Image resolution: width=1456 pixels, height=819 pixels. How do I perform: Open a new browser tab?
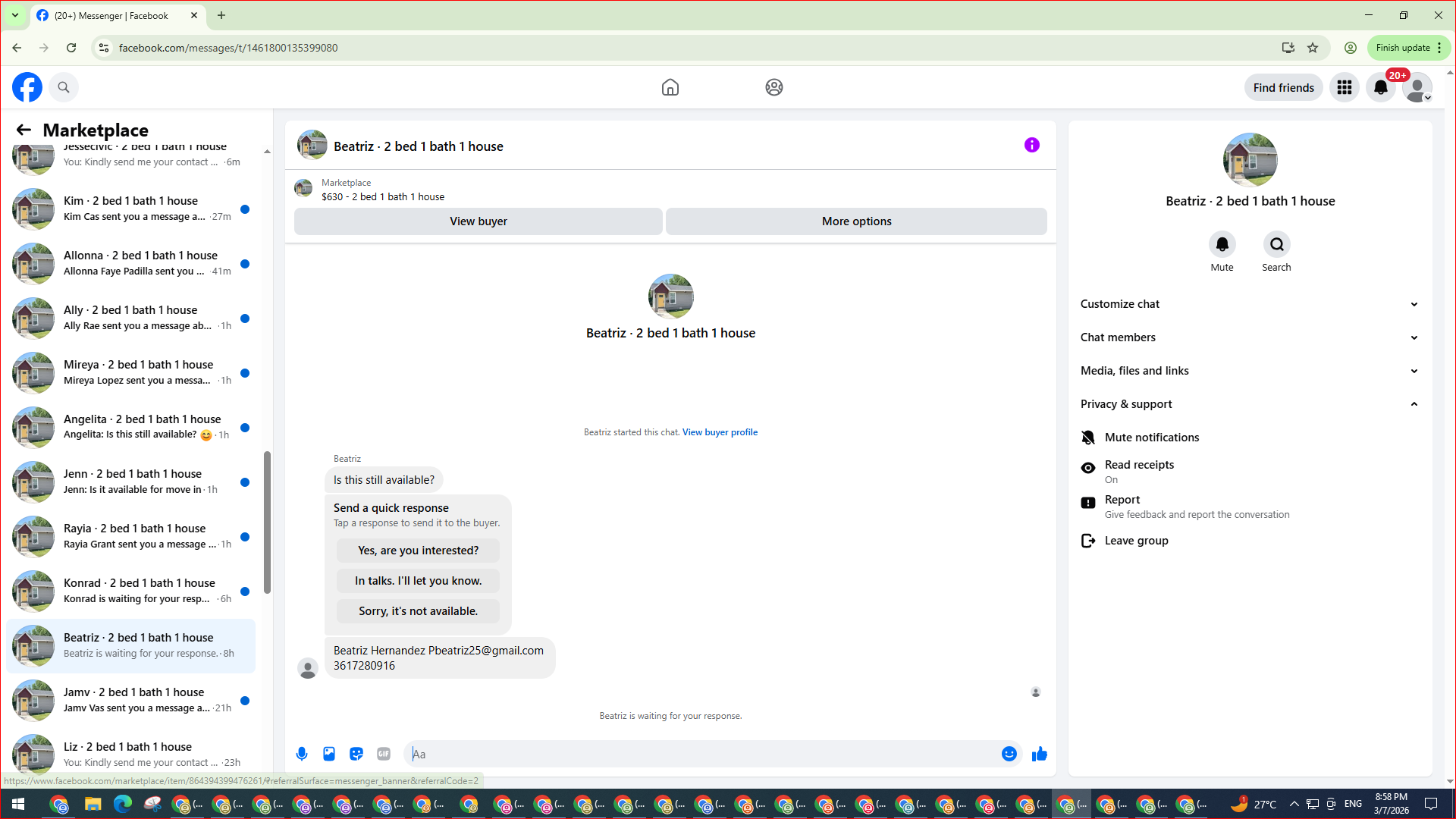(221, 15)
